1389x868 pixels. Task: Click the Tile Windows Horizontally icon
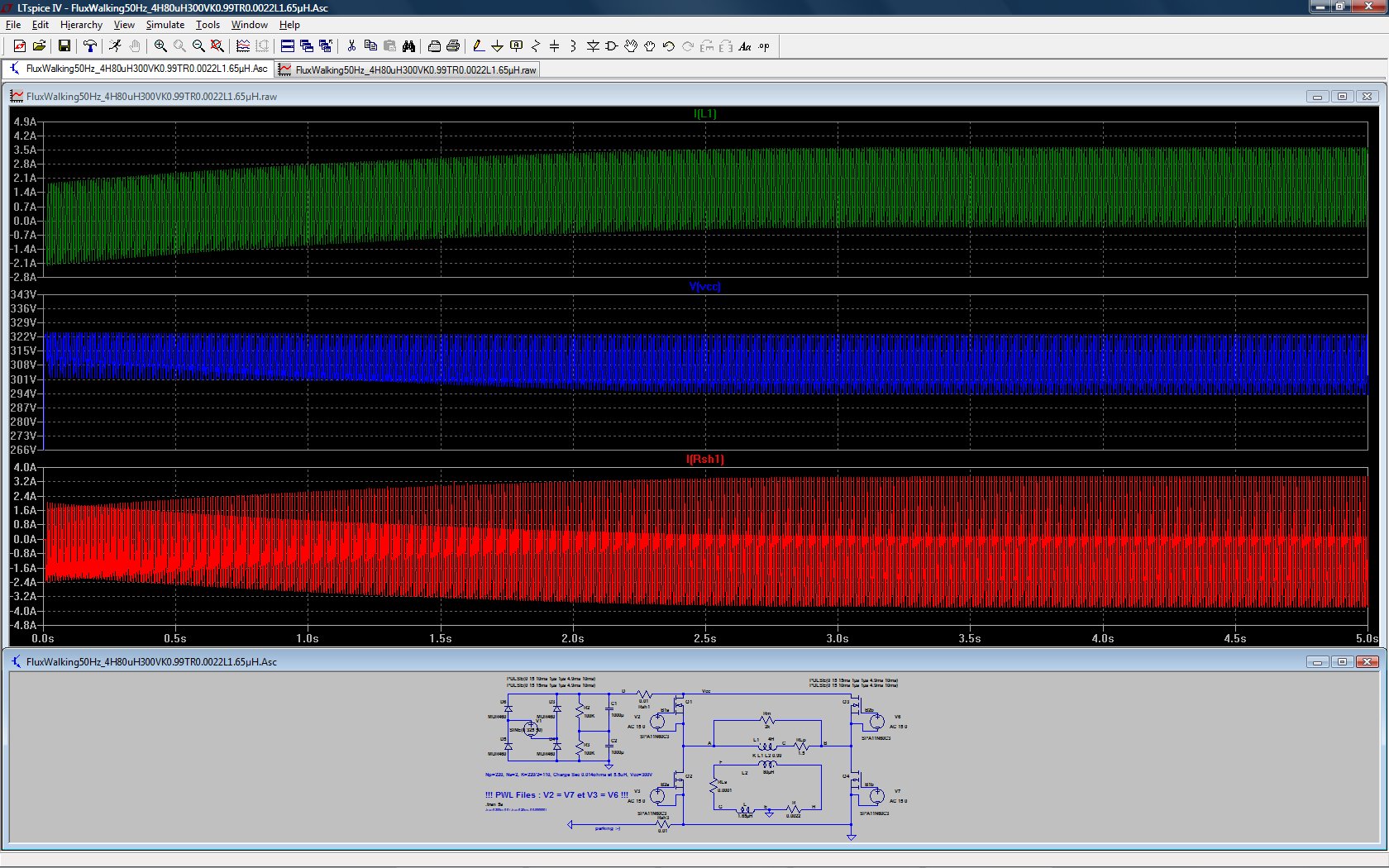pos(288,46)
